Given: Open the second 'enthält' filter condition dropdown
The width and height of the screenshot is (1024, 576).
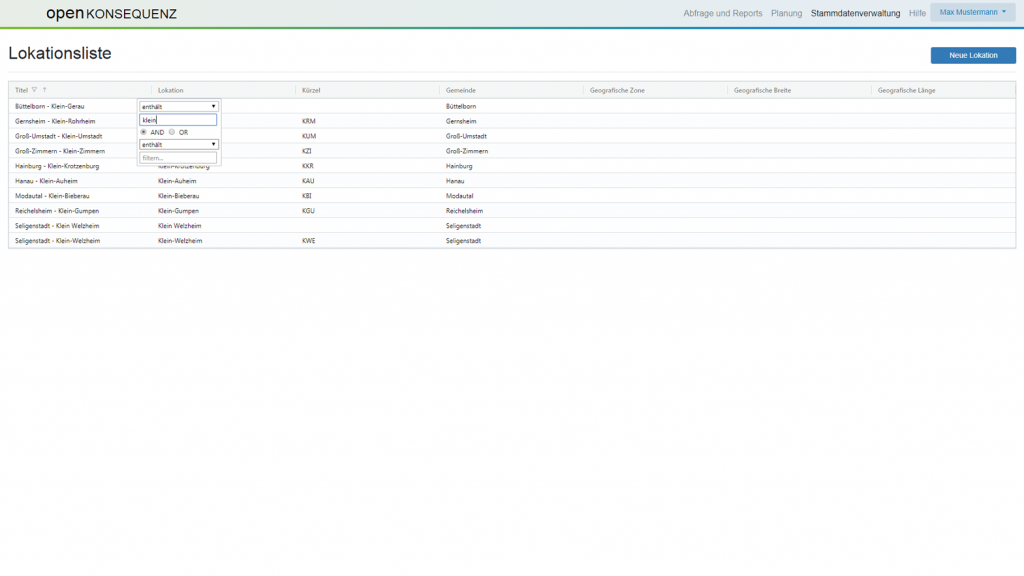Looking at the screenshot, I should pyautogui.click(x=178, y=144).
